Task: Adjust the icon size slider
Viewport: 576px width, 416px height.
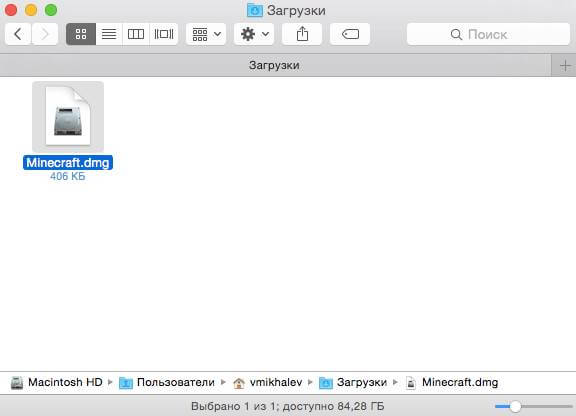Action: tap(515, 406)
